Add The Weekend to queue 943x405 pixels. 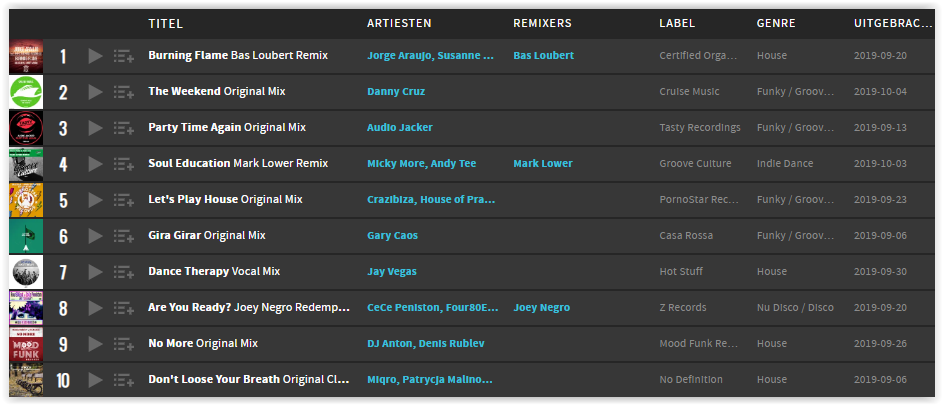point(123,92)
